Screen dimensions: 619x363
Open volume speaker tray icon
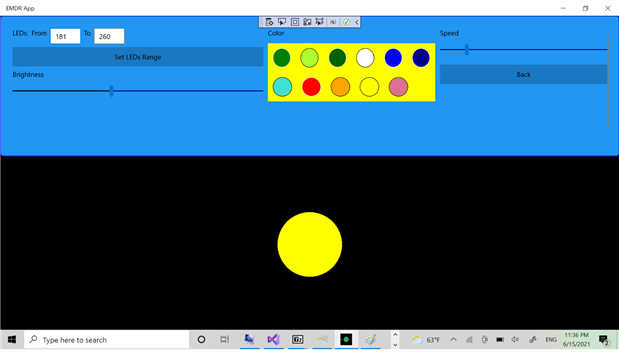(x=515, y=339)
